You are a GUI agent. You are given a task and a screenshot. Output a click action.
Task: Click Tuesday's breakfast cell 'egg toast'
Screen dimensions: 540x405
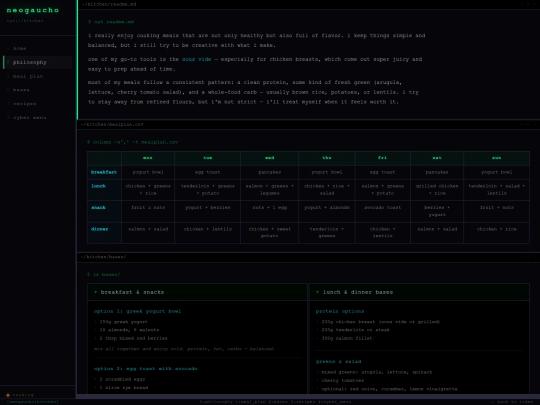click(x=207, y=172)
